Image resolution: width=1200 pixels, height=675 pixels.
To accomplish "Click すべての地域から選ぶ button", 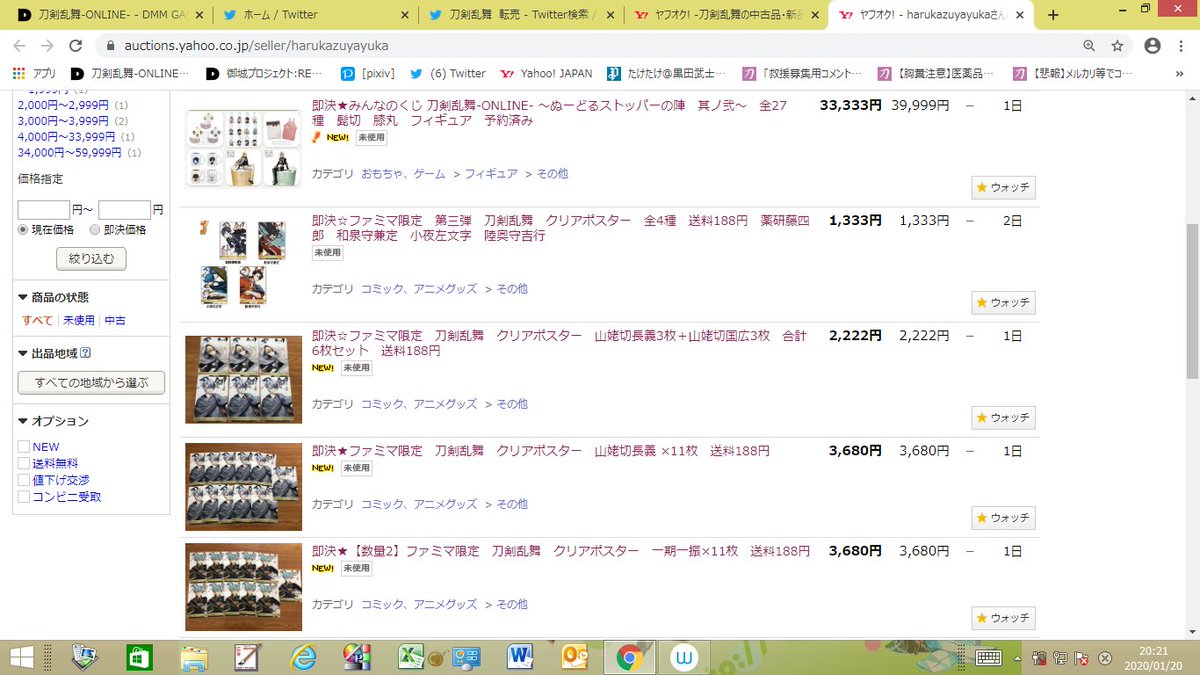I will tap(91, 383).
